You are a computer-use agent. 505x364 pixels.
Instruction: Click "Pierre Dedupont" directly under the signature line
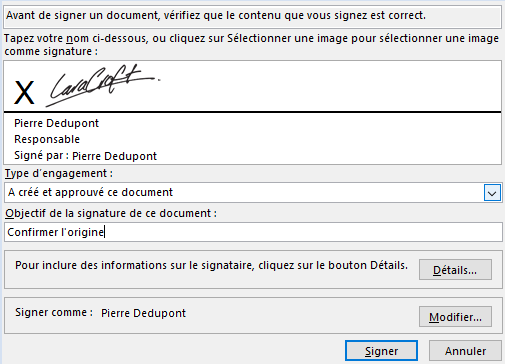56,123
